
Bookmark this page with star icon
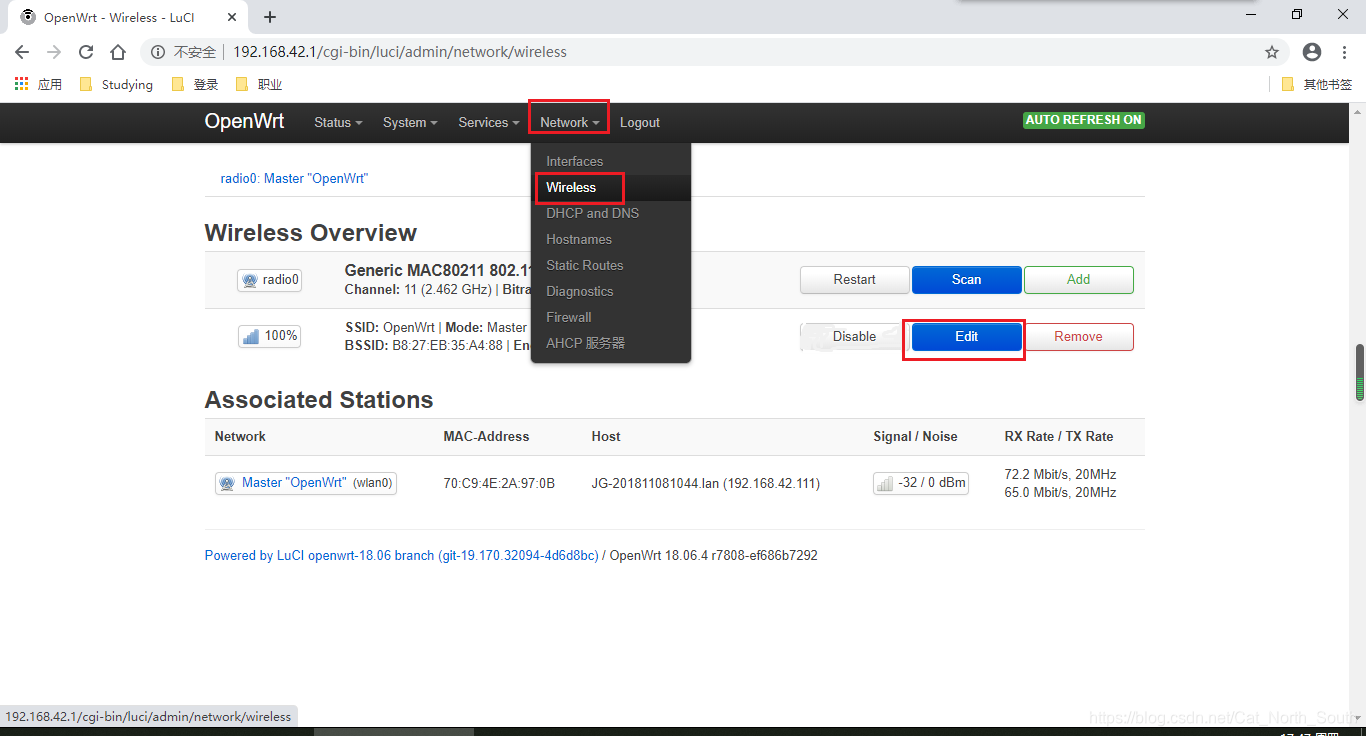pyautogui.click(x=1272, y=52)
